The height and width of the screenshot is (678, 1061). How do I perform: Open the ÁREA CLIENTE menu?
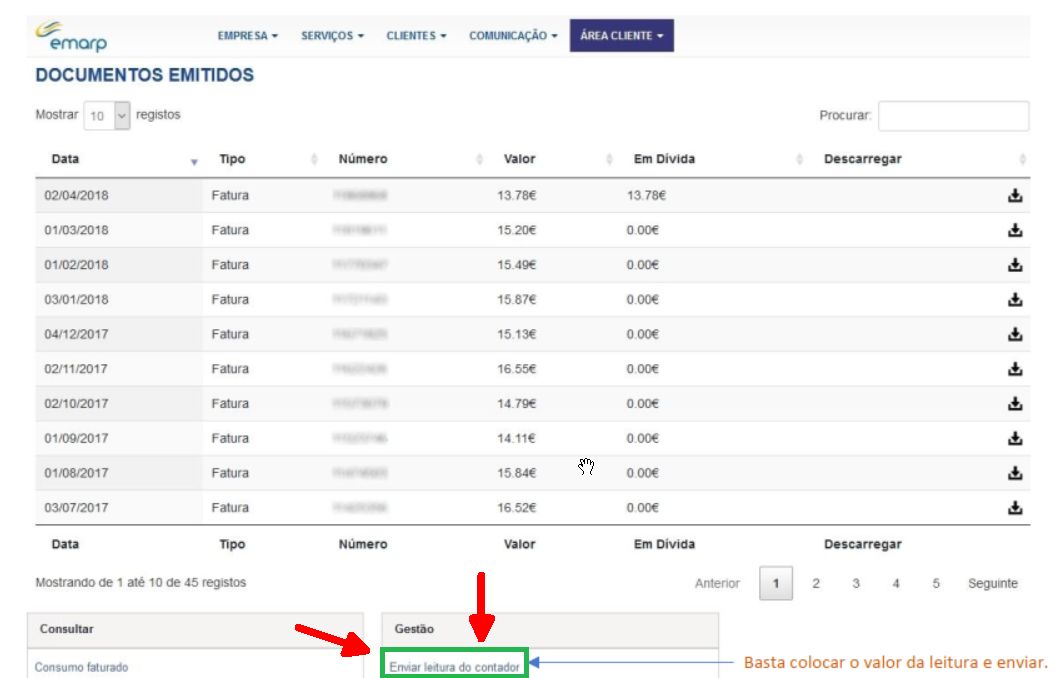[x=621, y=36]
